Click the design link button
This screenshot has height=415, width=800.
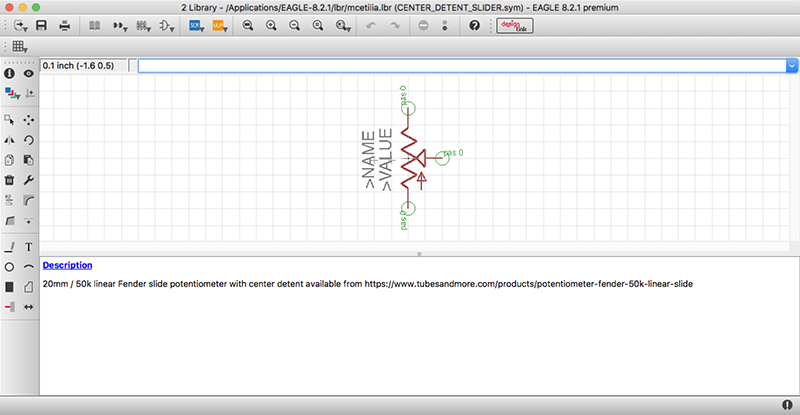coord(515,26)
